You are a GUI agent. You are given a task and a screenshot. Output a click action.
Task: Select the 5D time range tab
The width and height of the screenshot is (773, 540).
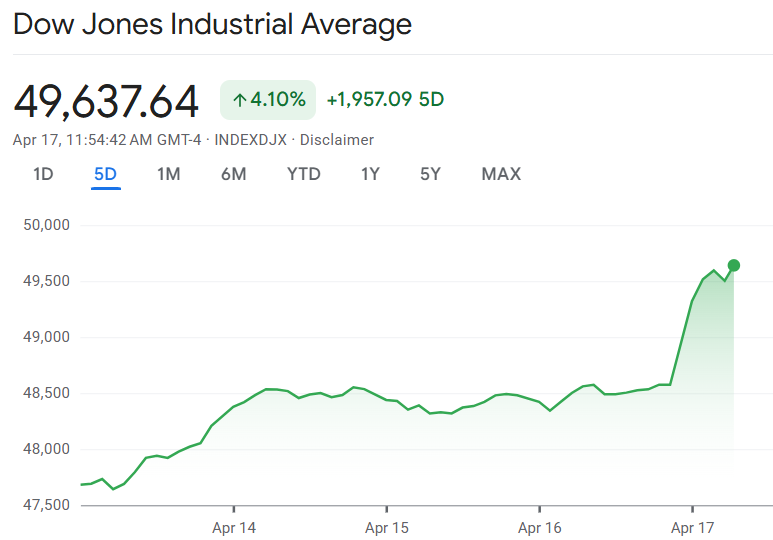(x=105, y=174)
